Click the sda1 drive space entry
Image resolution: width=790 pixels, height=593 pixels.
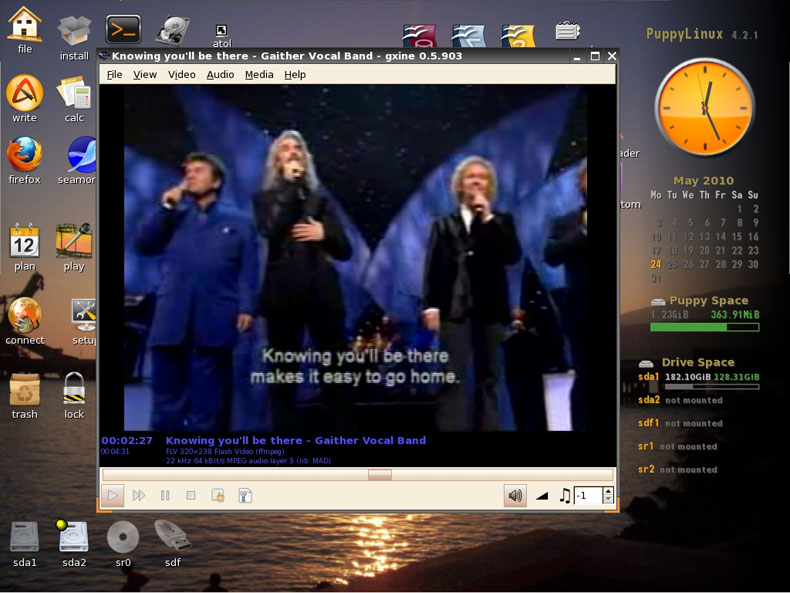click(x=699, y=377)
